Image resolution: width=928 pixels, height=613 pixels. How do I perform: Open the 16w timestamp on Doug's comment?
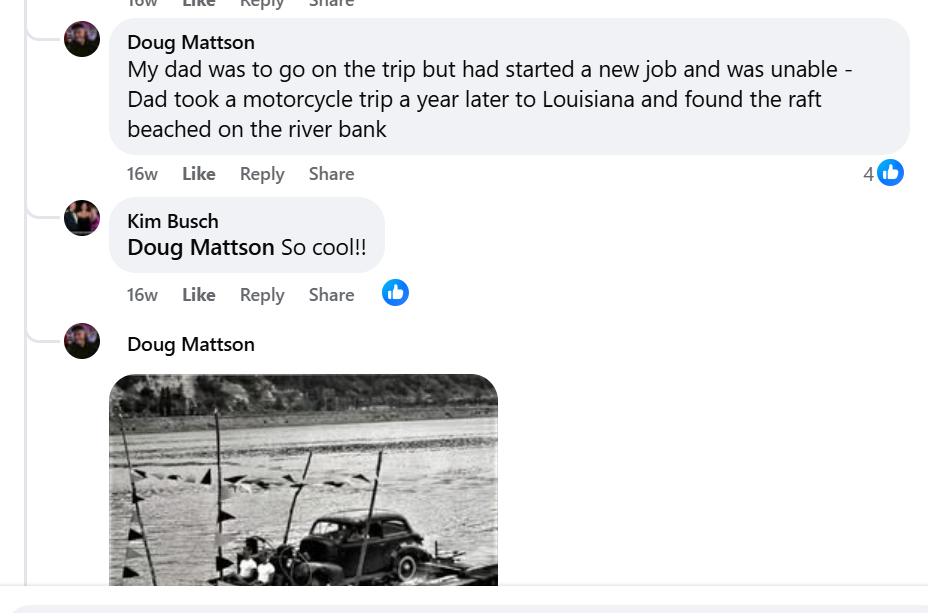[x=142, y=174]
